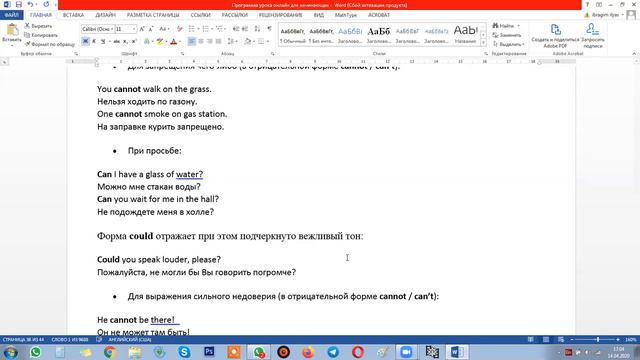Open Google Chrome from the taskbar

pos(109,352)
